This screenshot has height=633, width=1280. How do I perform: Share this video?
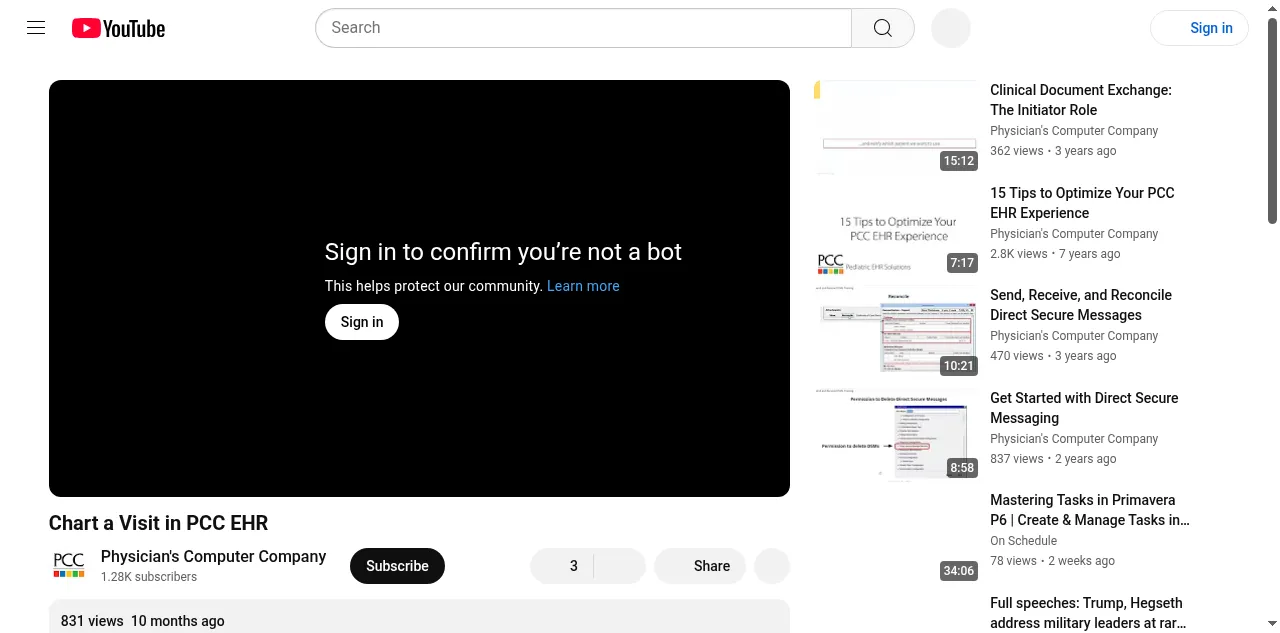pos(700,566)
